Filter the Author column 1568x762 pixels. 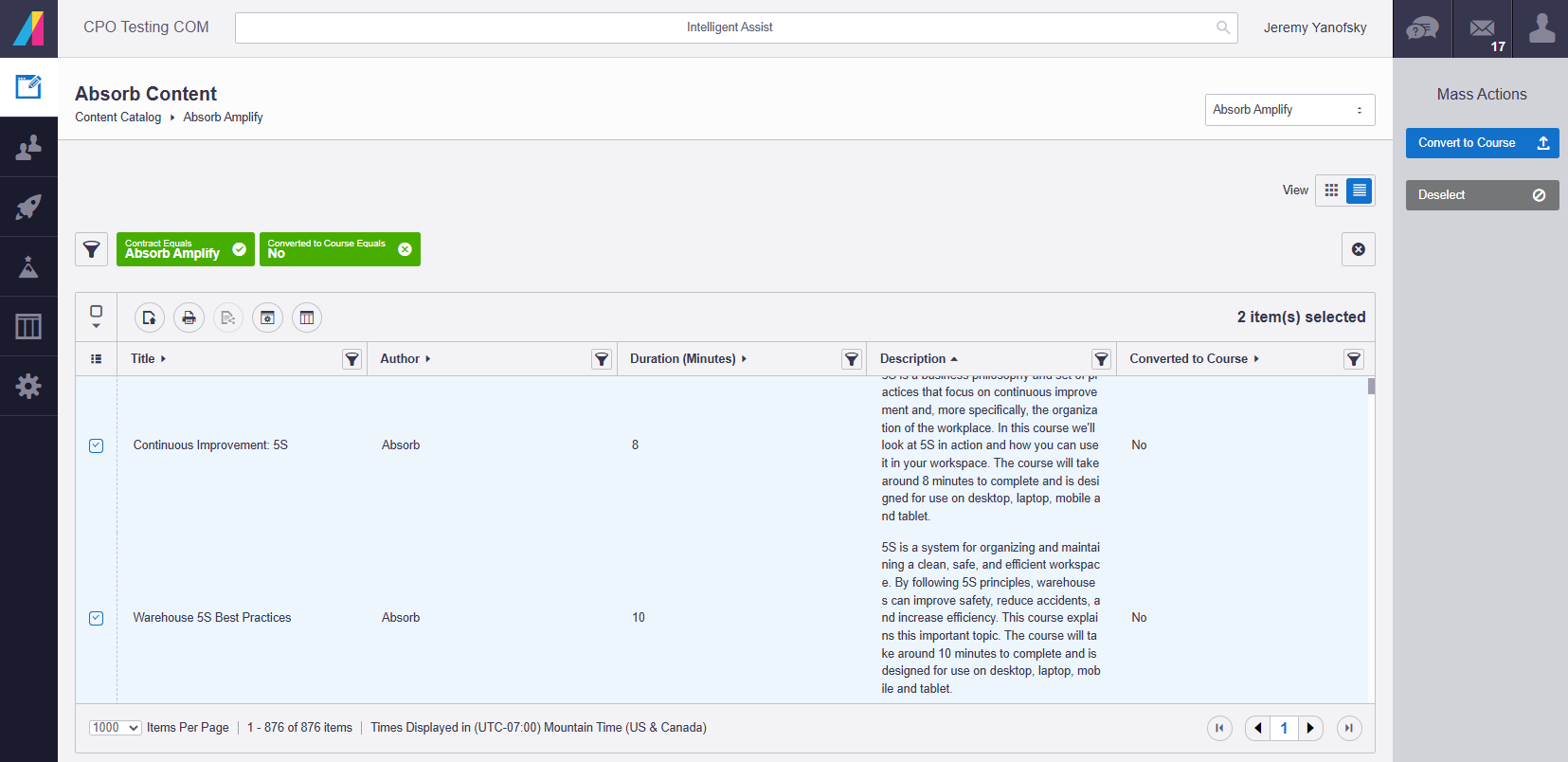(x=602, y=359)
